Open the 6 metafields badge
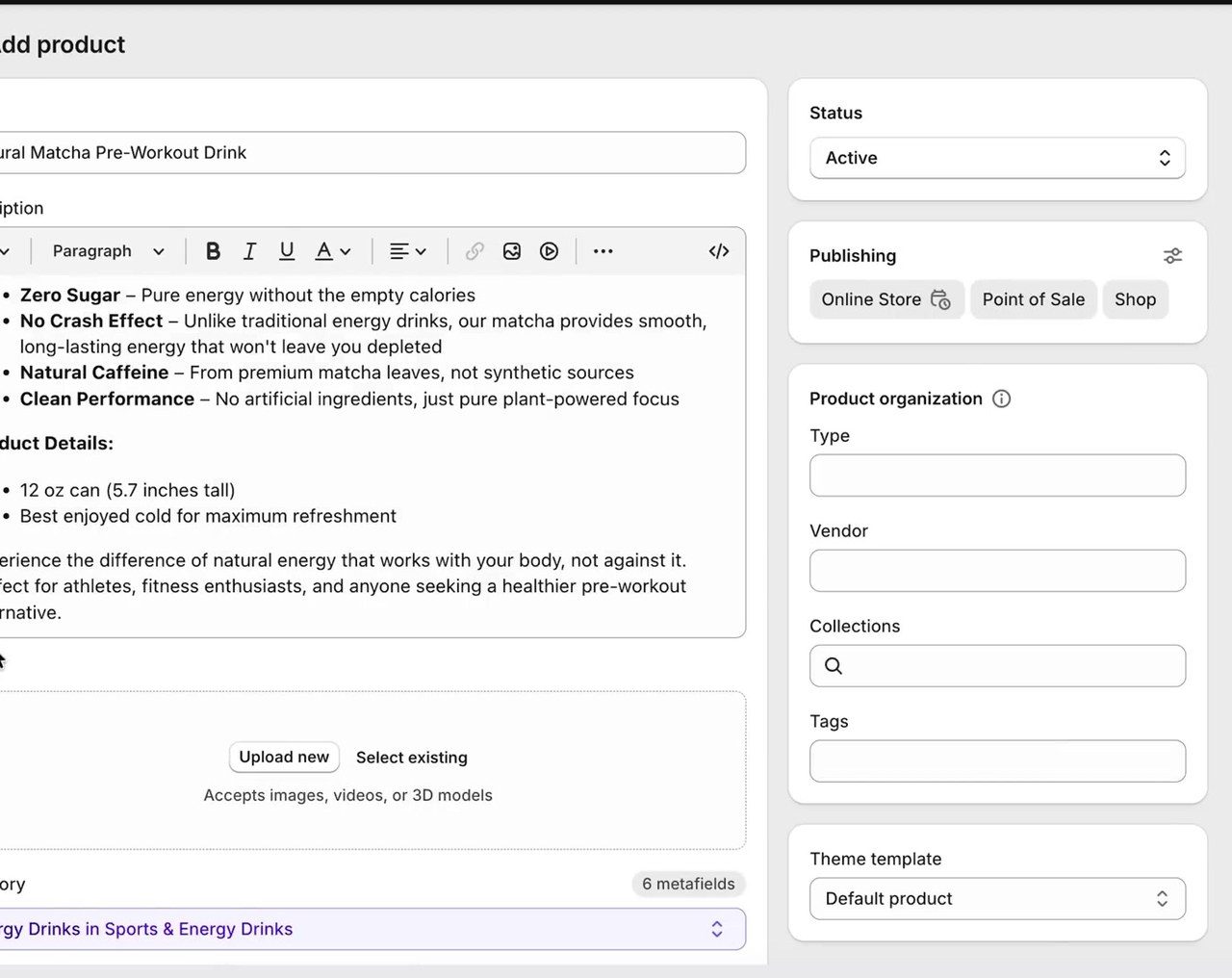 click(688, 884)
